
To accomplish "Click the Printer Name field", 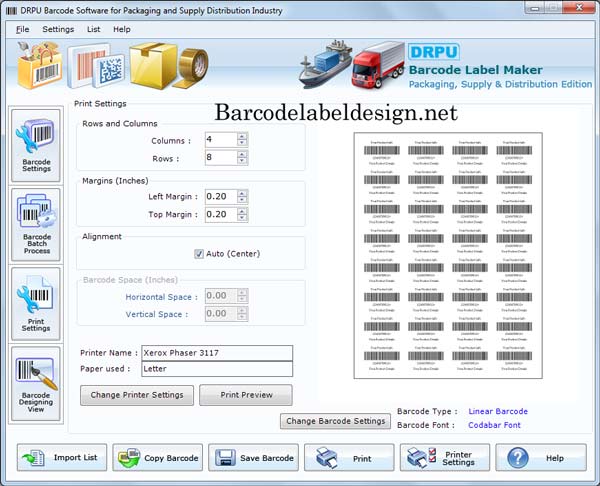I will click(217, 353).
